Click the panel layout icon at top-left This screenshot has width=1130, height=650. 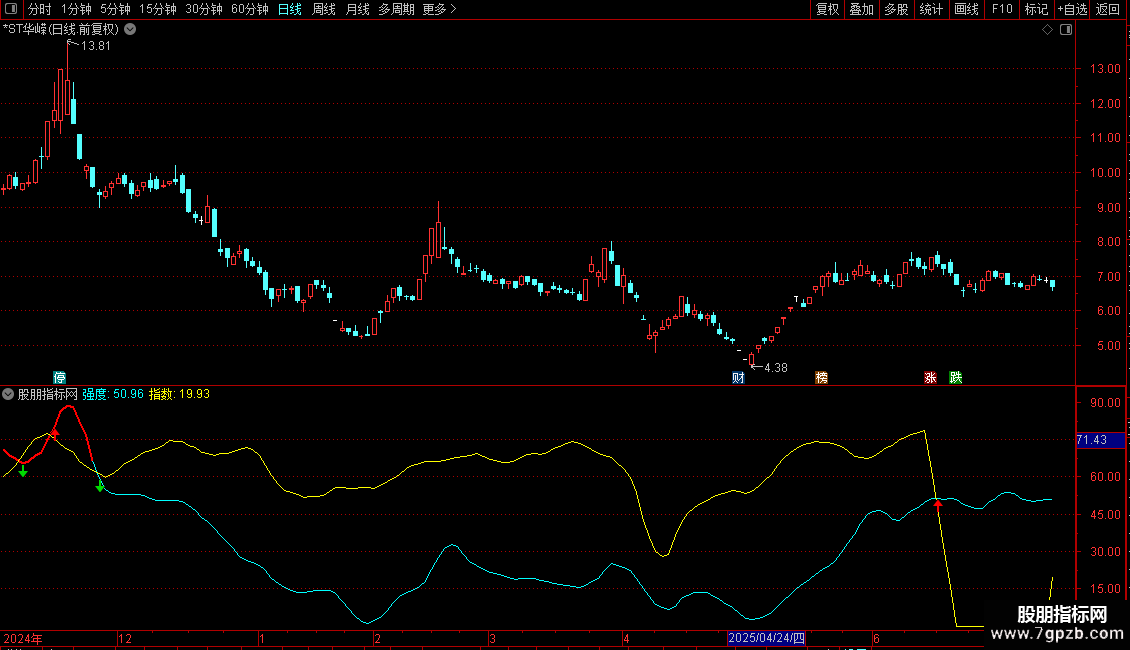coord(11,9)
